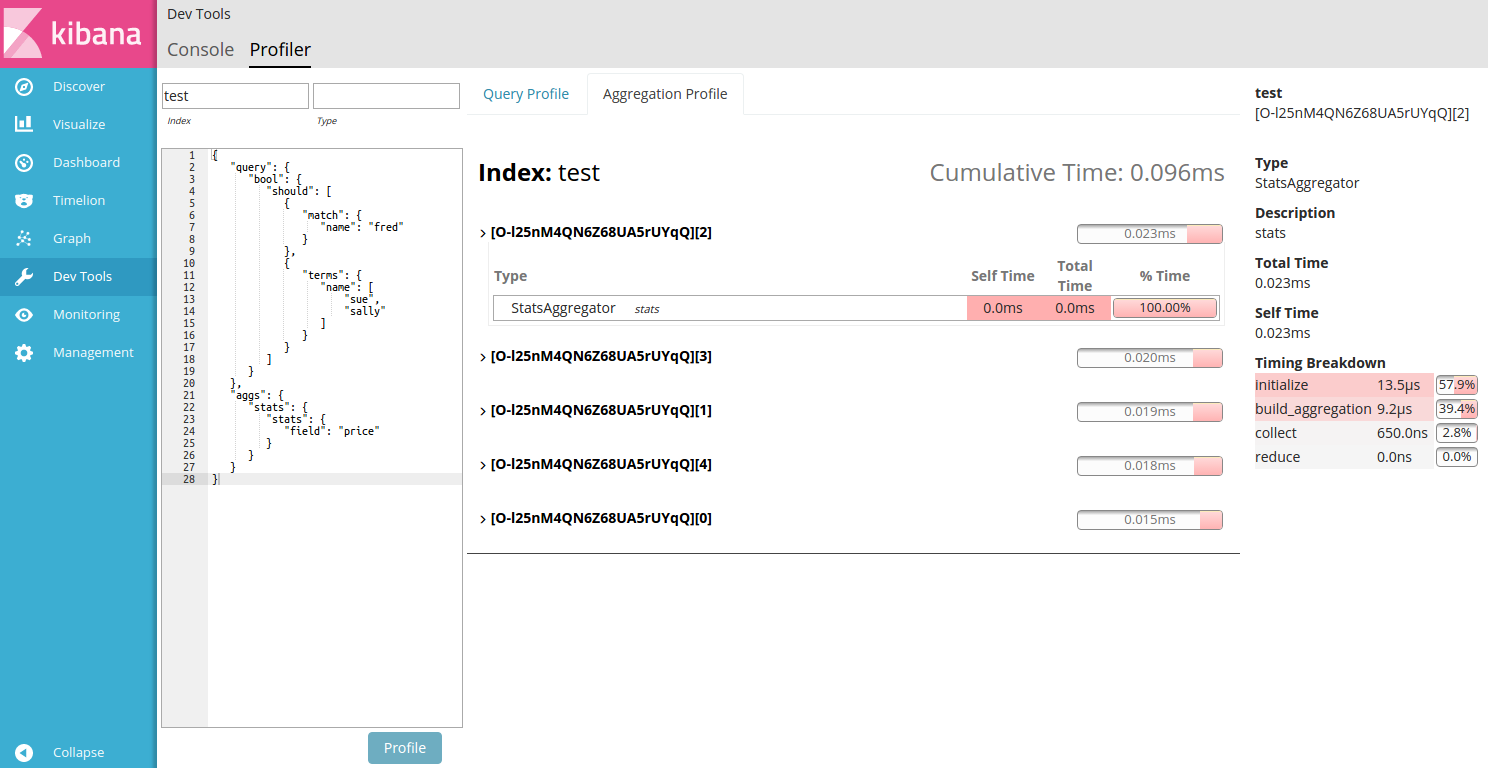Click the Kibana logo
The height and width of the screenshot is (768, 1488).
78,34
